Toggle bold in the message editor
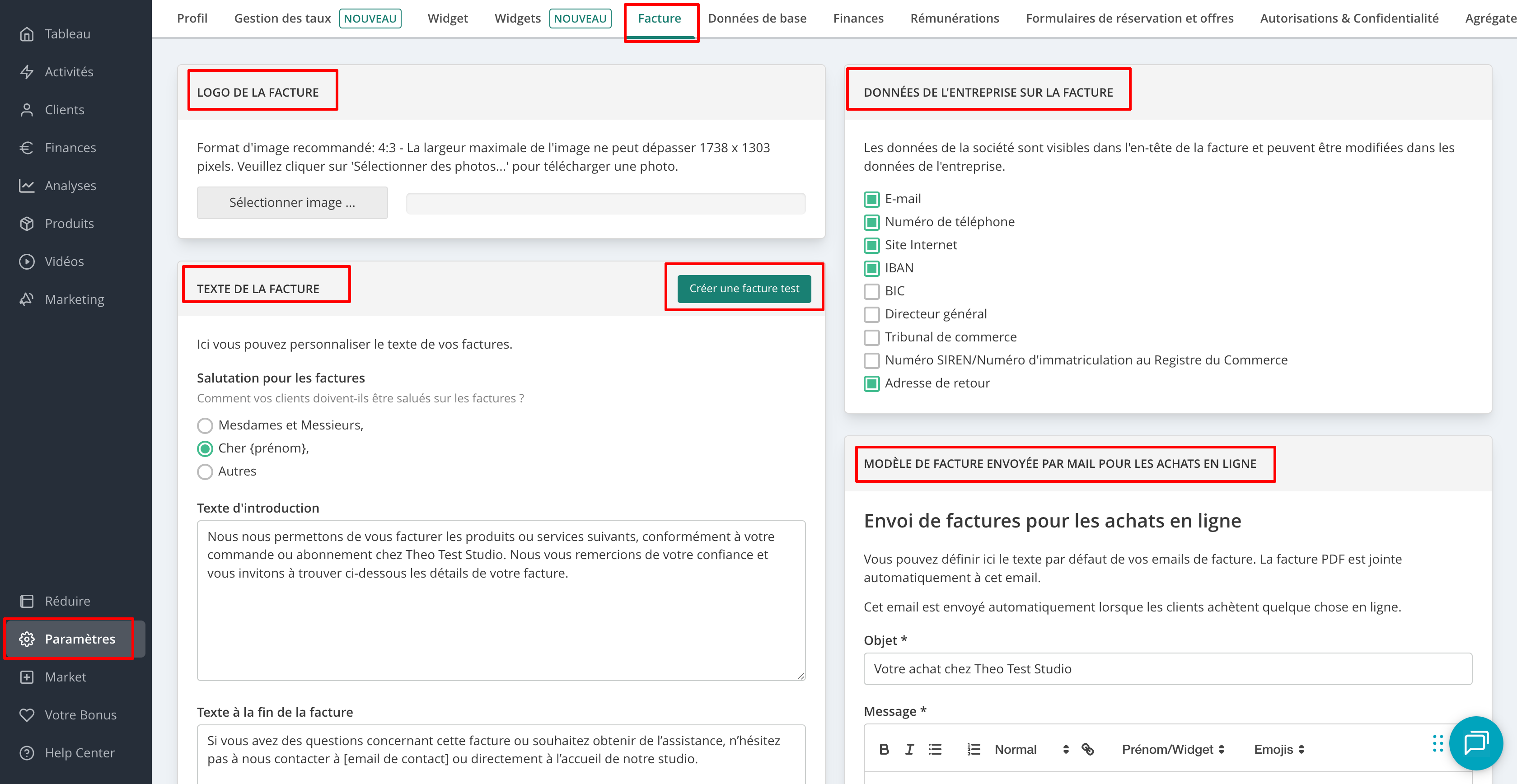Image resolution: width=1517 pixels, height=784 pixels. [x=884, y=749]
